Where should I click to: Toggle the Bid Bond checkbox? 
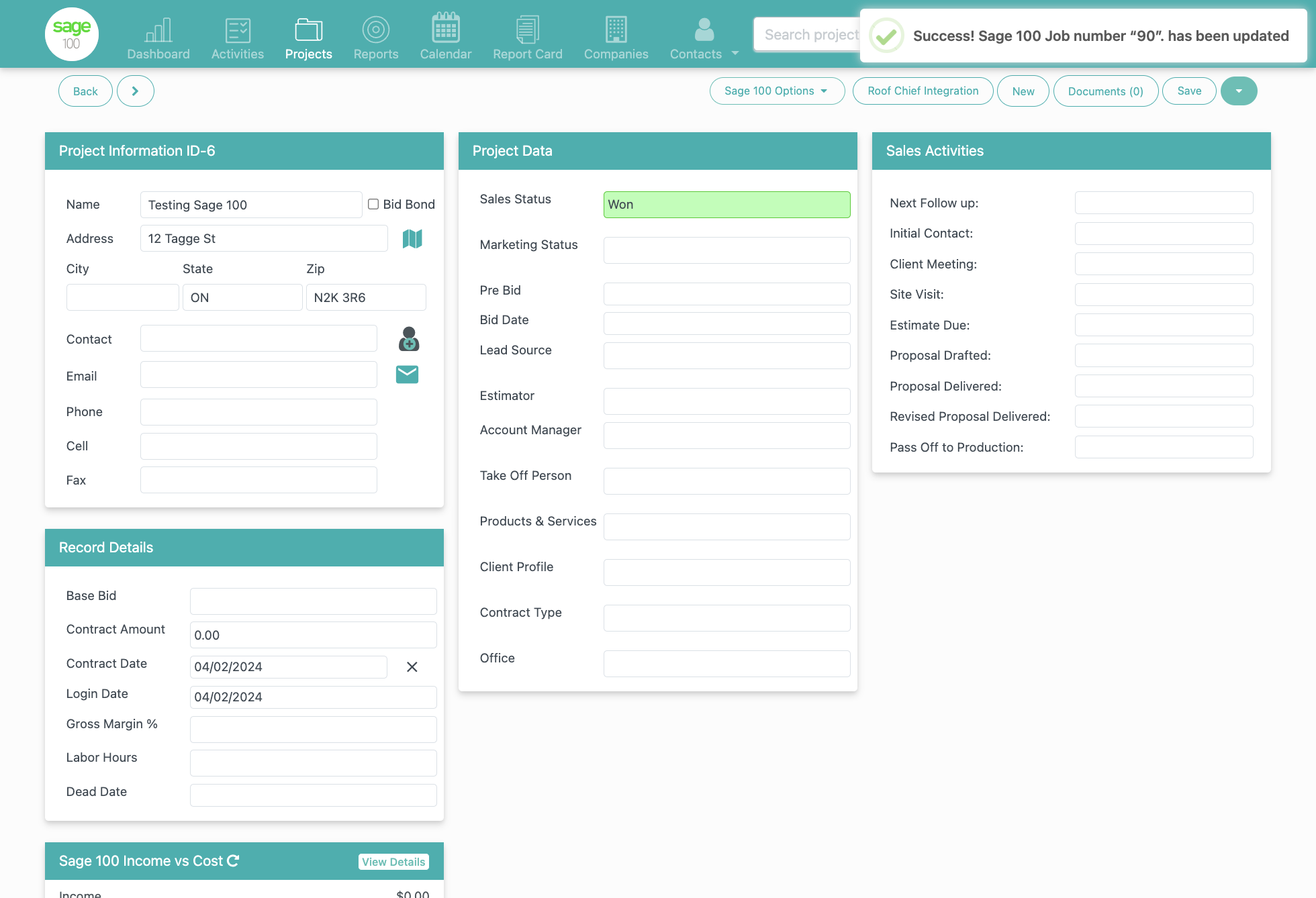(373, 204)
